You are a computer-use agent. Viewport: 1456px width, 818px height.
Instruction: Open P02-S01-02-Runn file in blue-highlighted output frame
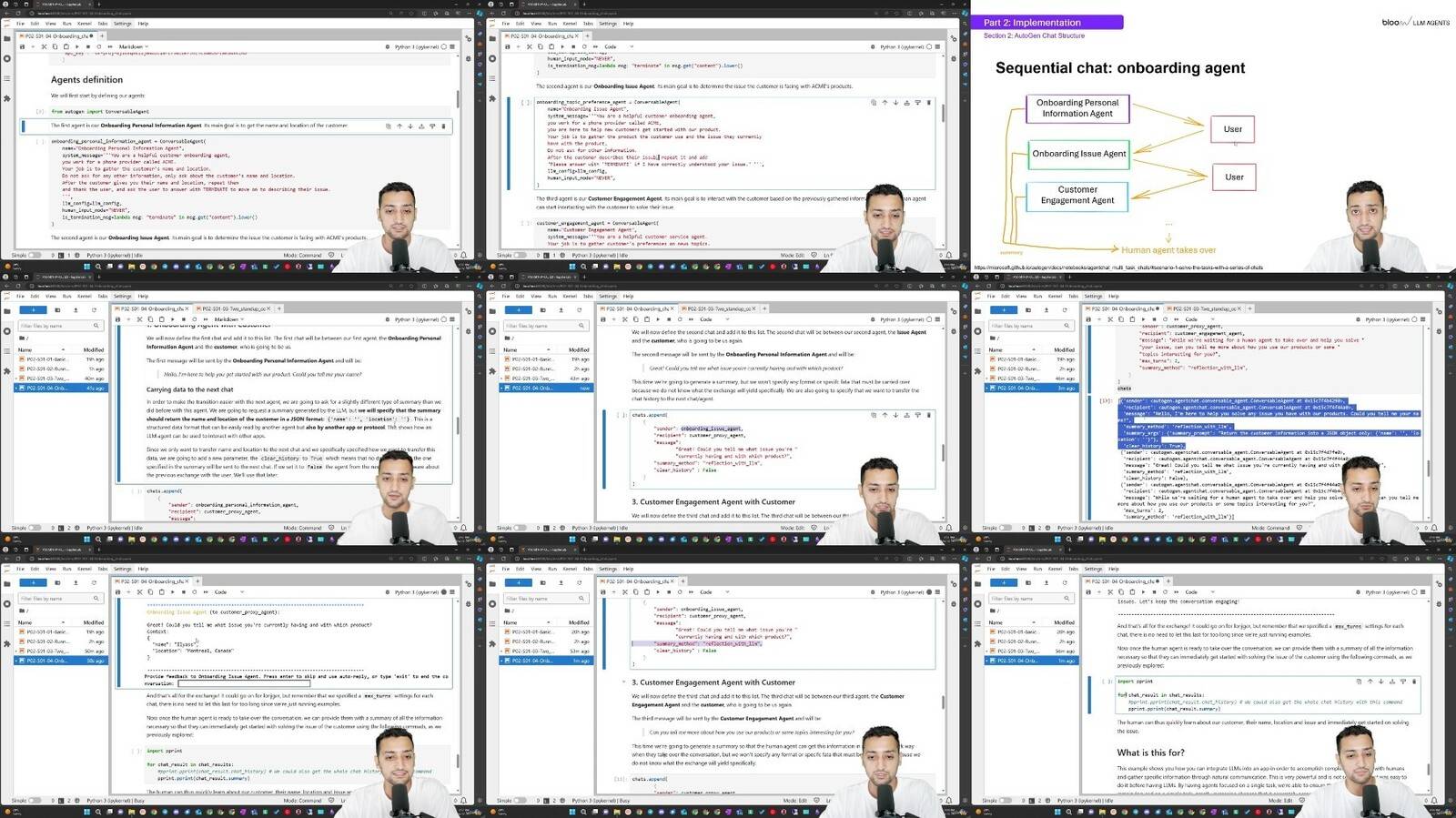1033,369
